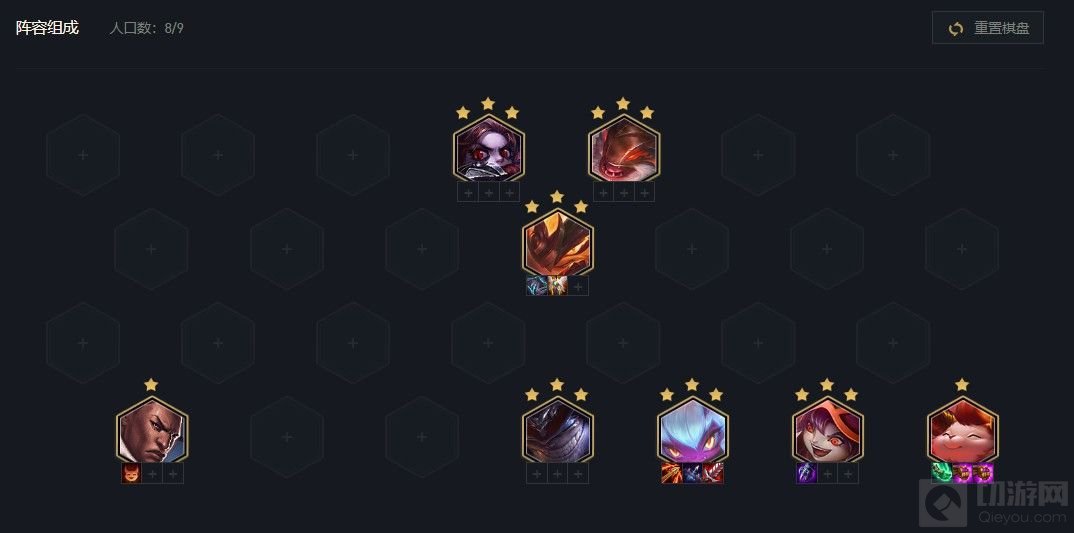Viewport: 1074px width, 533px height.
Task: Add an item to Lulu's second item slot
Action: (x=827, y=473)
